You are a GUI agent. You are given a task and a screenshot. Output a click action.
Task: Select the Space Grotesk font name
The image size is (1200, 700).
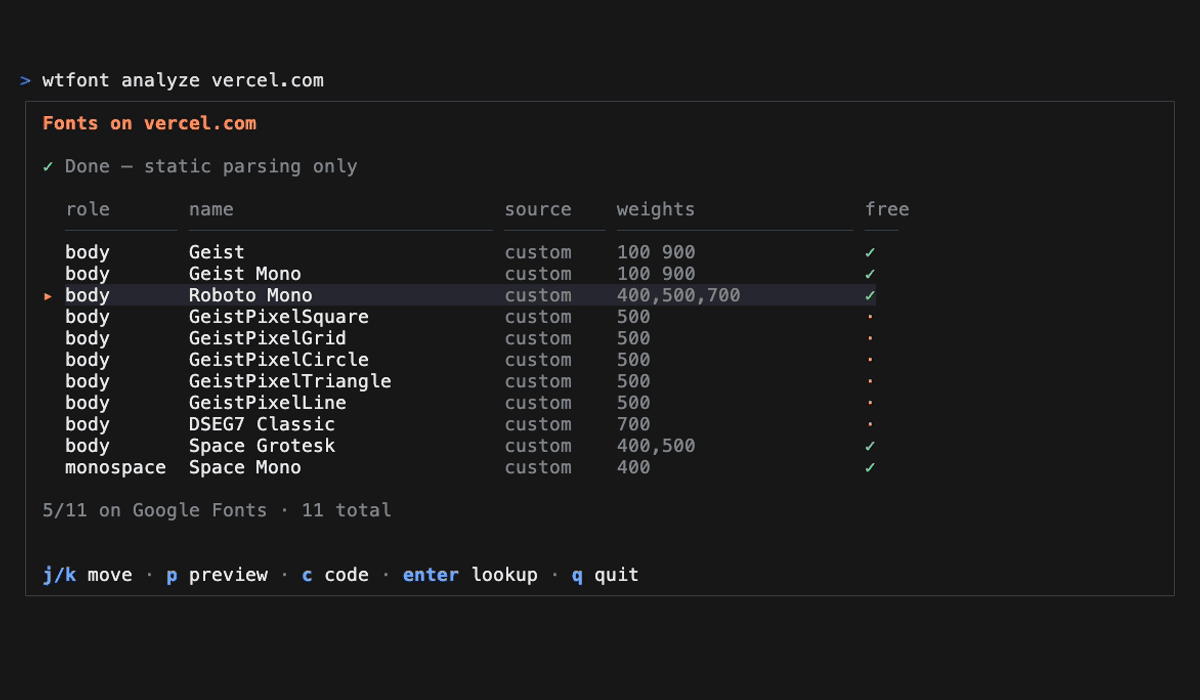(262, 446)
